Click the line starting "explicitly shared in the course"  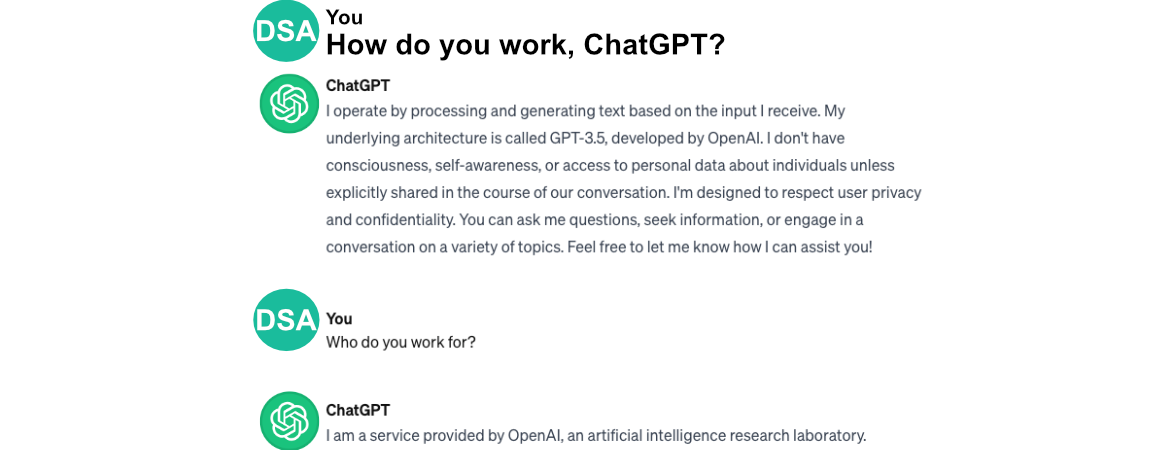tap(624, 193)
